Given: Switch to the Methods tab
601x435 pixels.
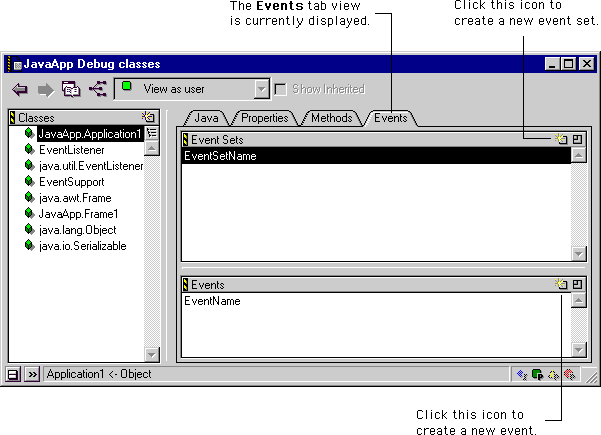Looking at the screenshot, I should pyautogui.click(x=332, y=118).
